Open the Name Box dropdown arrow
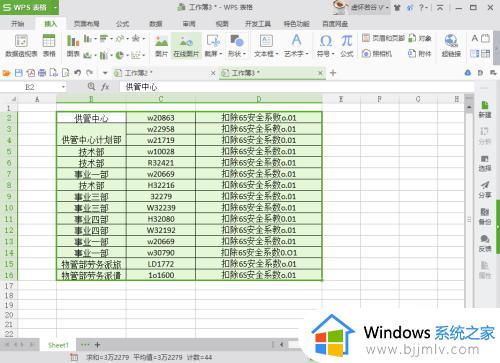Image resolution: width=500 pixels, height=363 pixels. coord(63,87)
